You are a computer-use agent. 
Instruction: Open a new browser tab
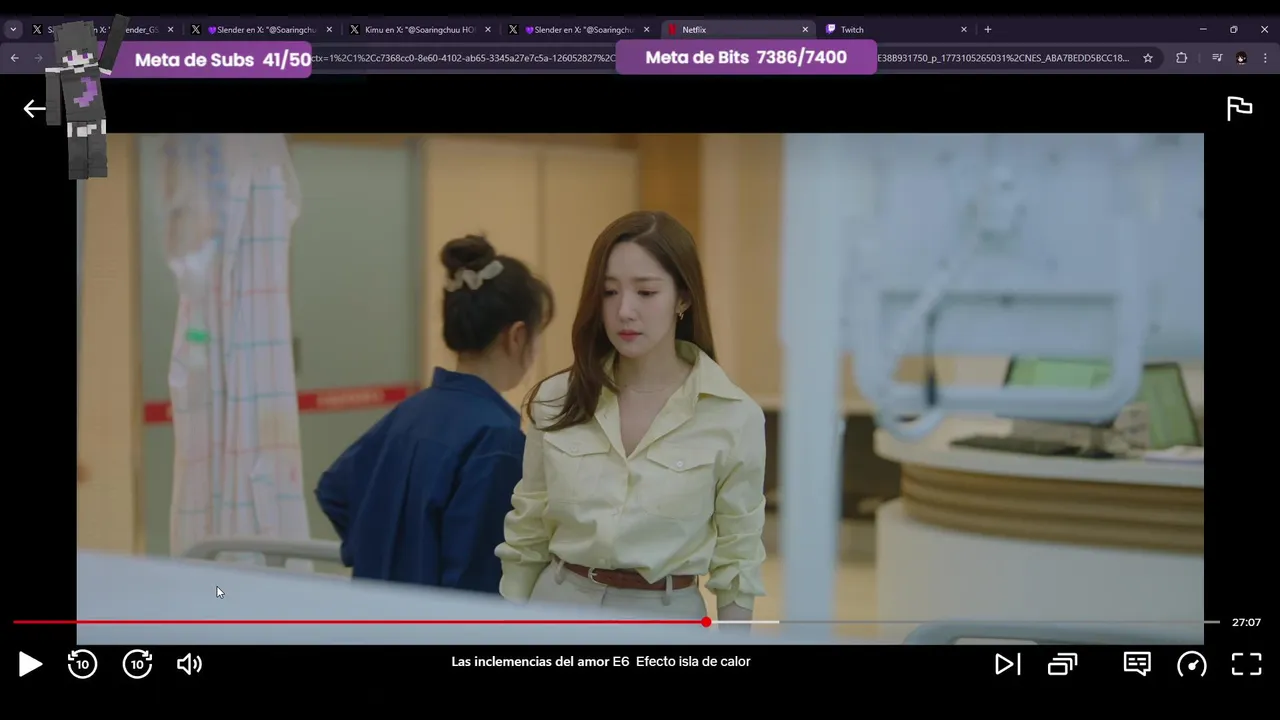[x=988, y=30]
